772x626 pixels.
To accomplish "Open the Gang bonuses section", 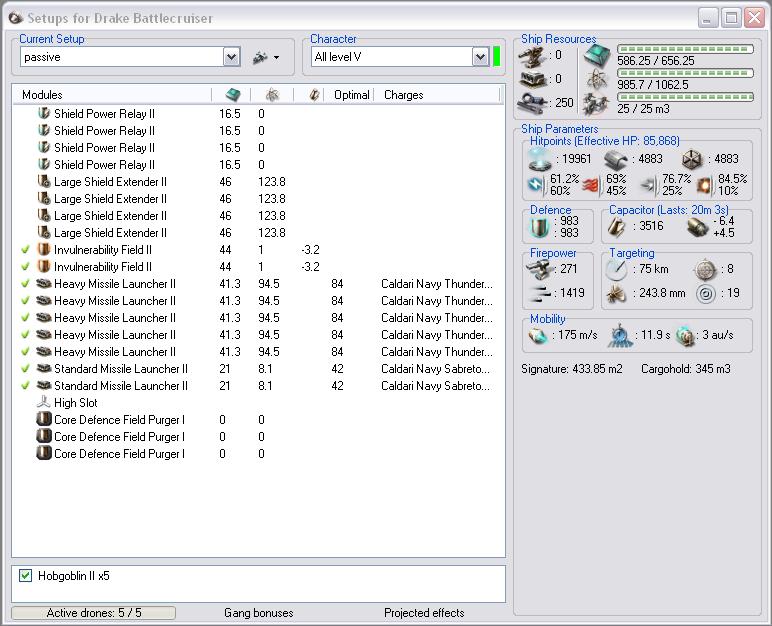I will [259, 613].
